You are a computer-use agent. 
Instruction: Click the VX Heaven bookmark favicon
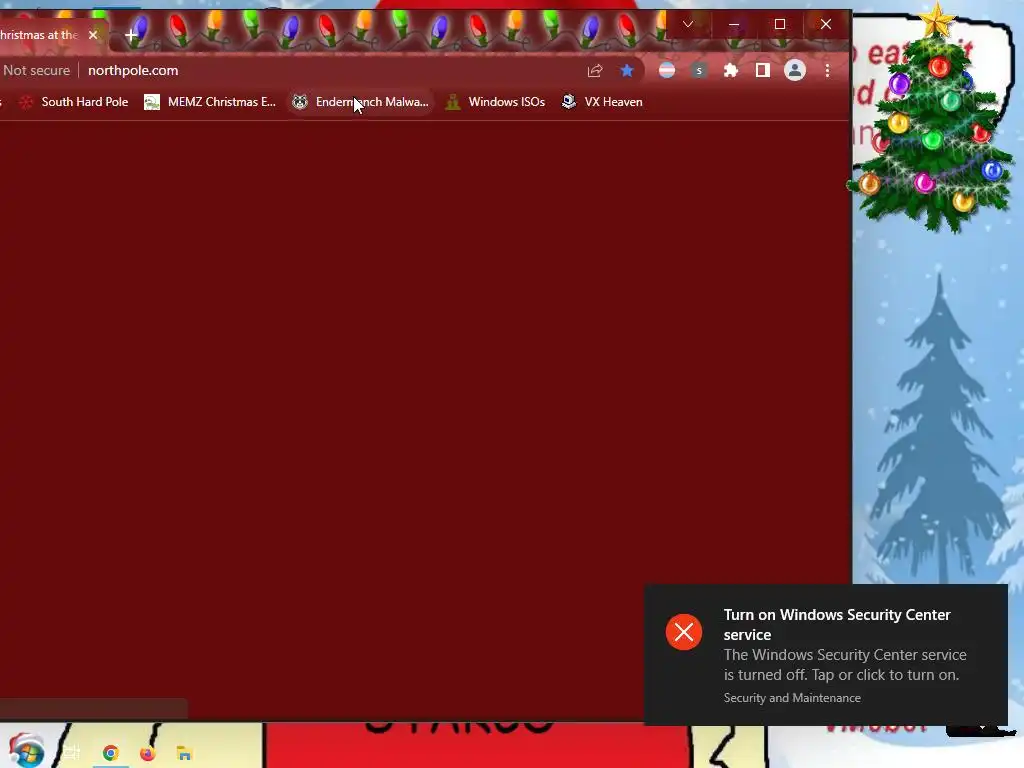click(569, 101)
